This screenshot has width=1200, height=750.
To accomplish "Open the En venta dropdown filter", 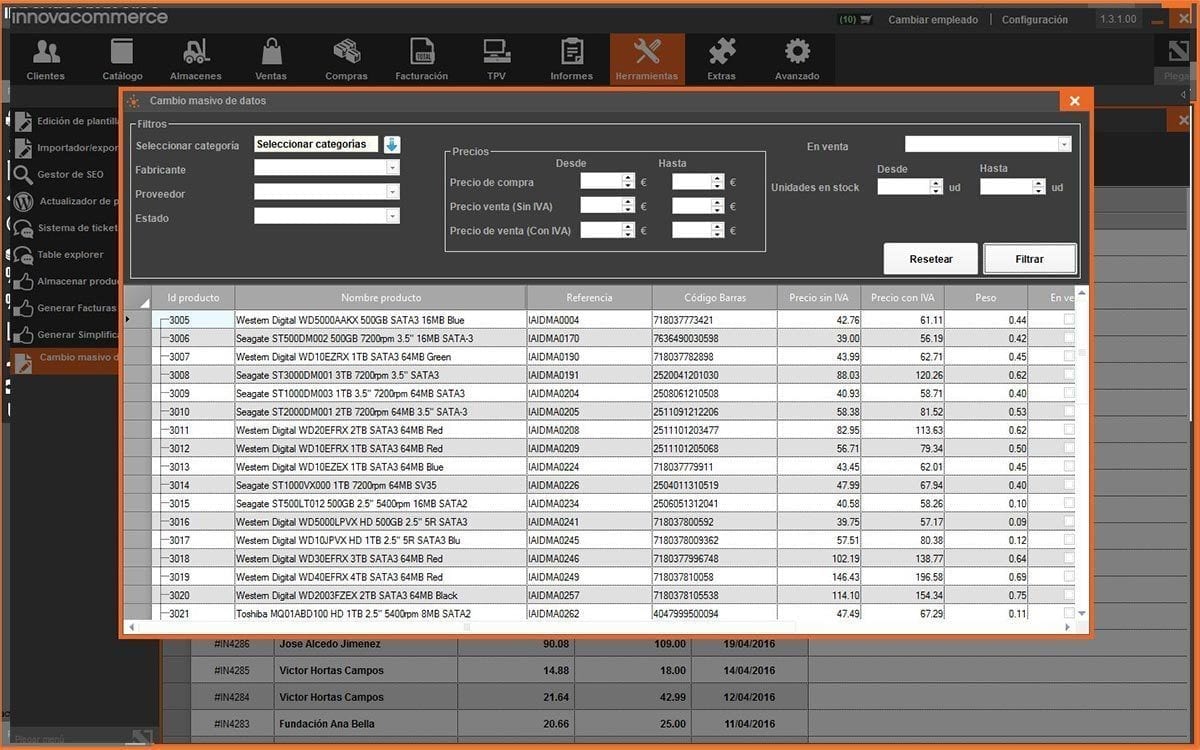I will coord(1063,145).
